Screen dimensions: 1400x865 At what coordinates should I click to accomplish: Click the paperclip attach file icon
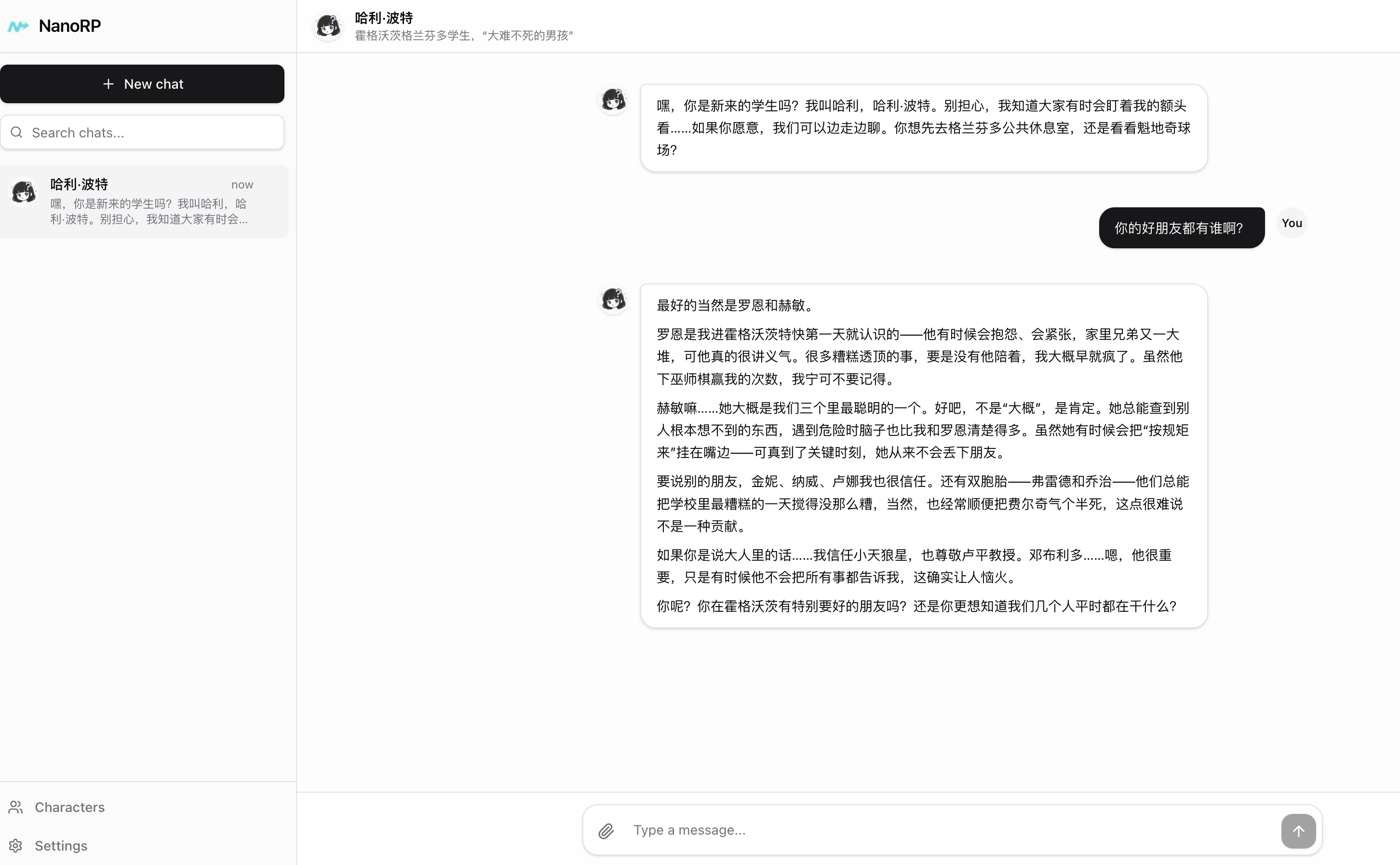606,831
